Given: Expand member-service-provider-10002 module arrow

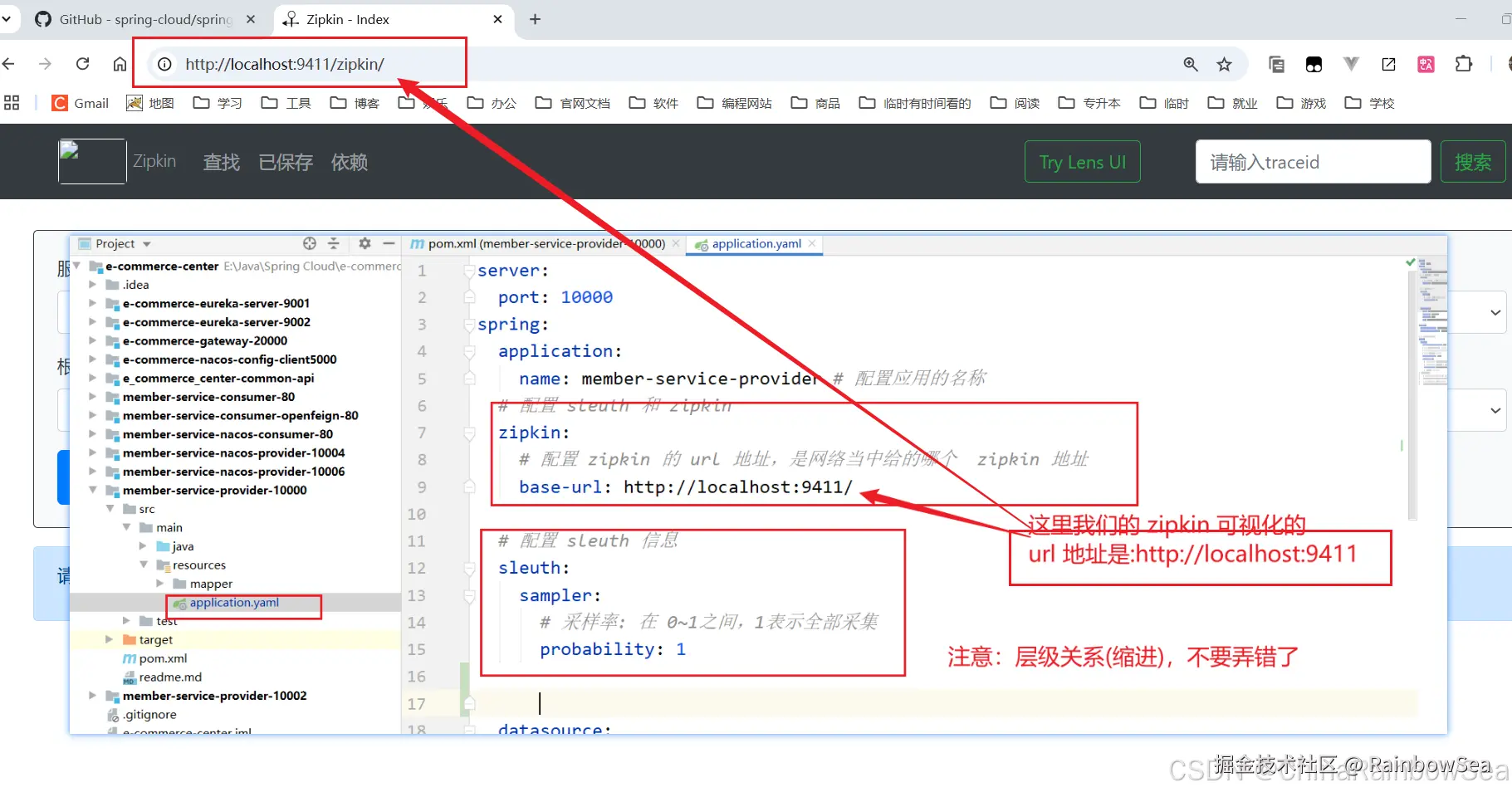Looking at the screenshot, I should (92, 696).
